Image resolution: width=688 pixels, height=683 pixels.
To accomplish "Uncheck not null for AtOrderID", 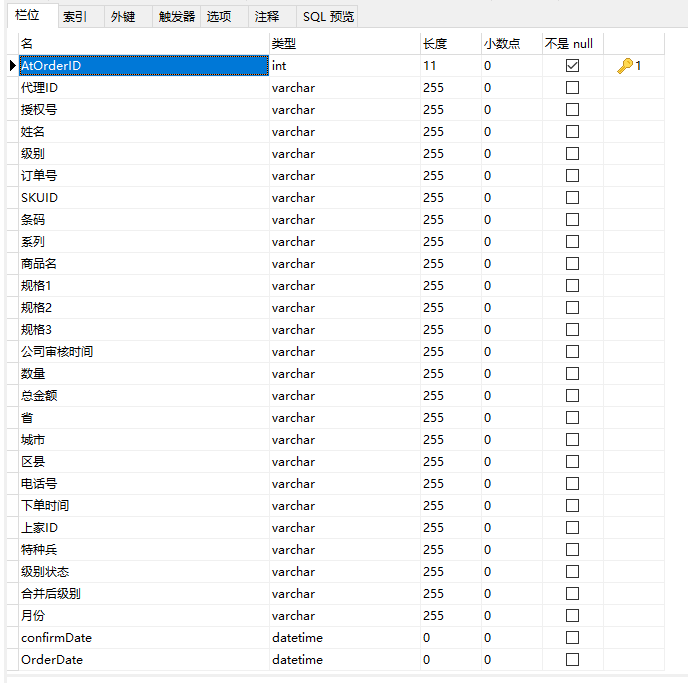I will (x=572, y=66).
